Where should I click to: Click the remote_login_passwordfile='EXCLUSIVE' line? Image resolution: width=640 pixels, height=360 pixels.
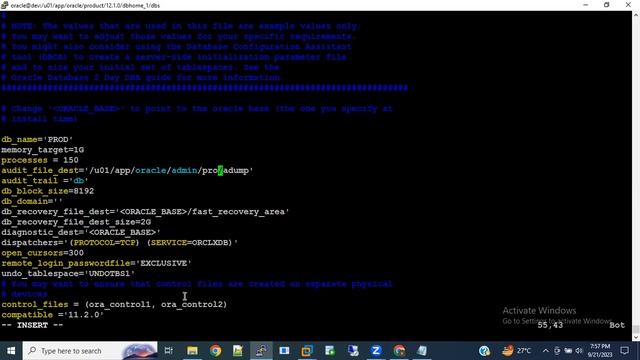coord(96,263)
